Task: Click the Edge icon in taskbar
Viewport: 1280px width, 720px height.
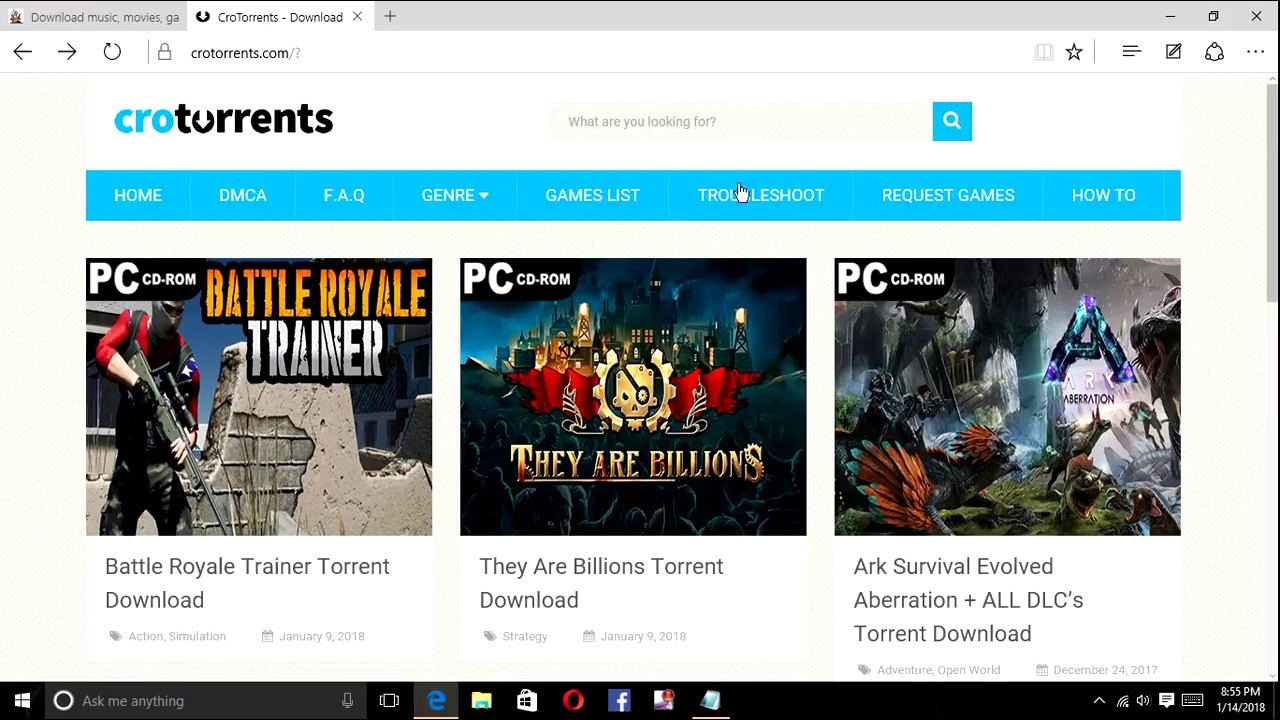Action: pos(436,700)
